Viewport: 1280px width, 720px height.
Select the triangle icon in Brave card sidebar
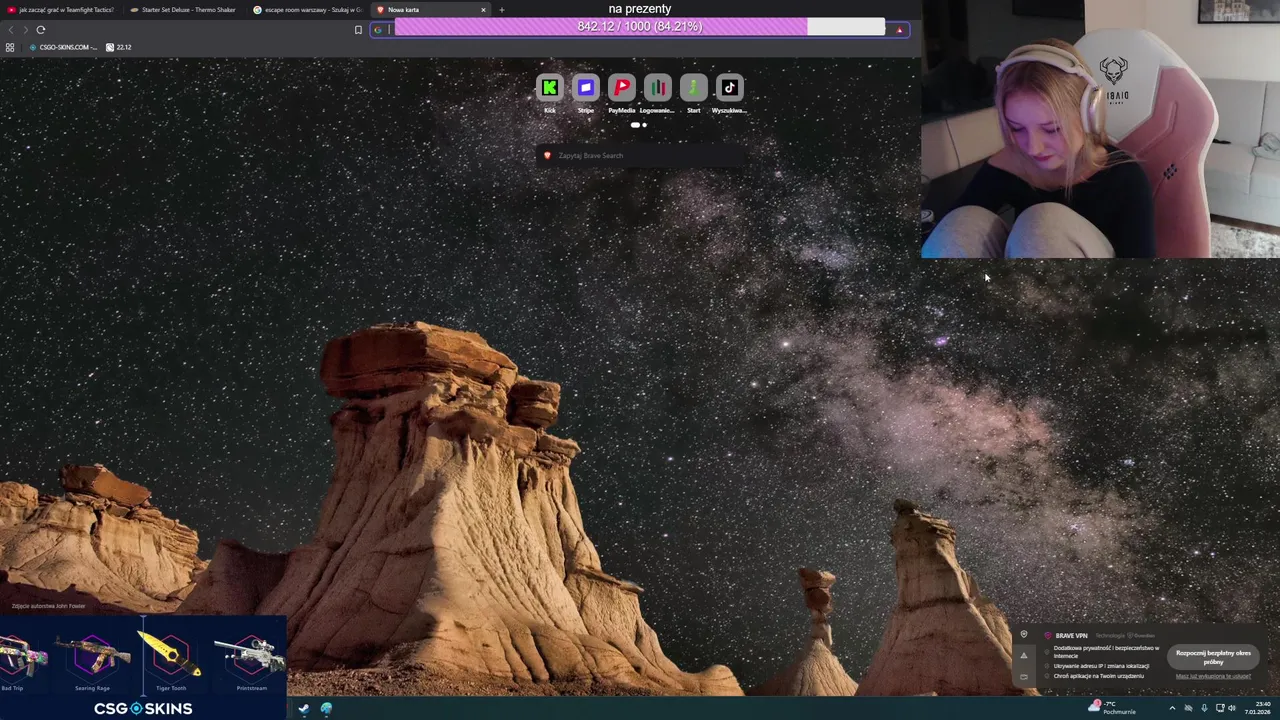[x=1023, y=655]
